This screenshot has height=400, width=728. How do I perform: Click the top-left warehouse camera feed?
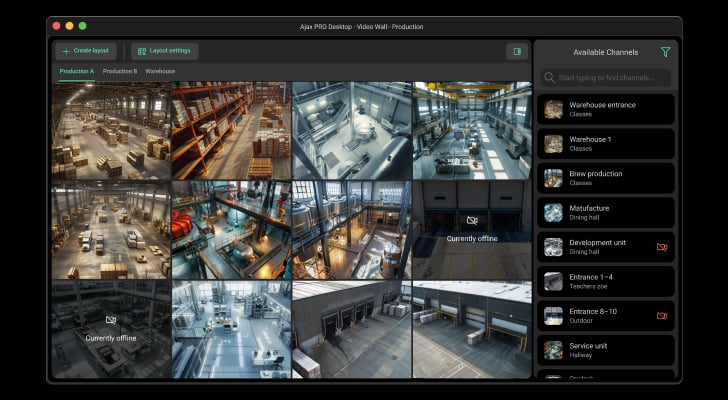pos(111,130)
